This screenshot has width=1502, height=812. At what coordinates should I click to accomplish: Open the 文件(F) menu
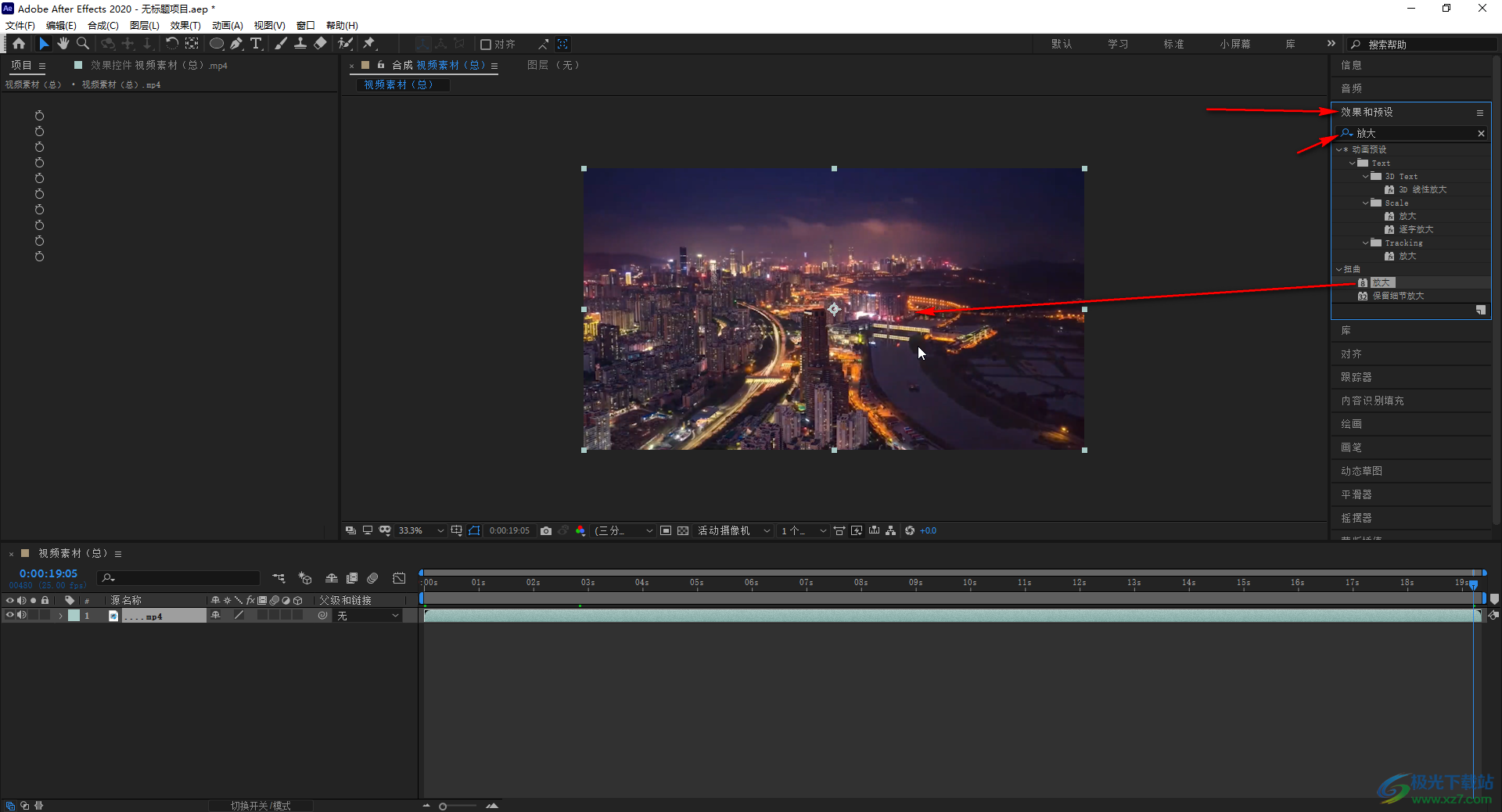click(x=20, y=25)
